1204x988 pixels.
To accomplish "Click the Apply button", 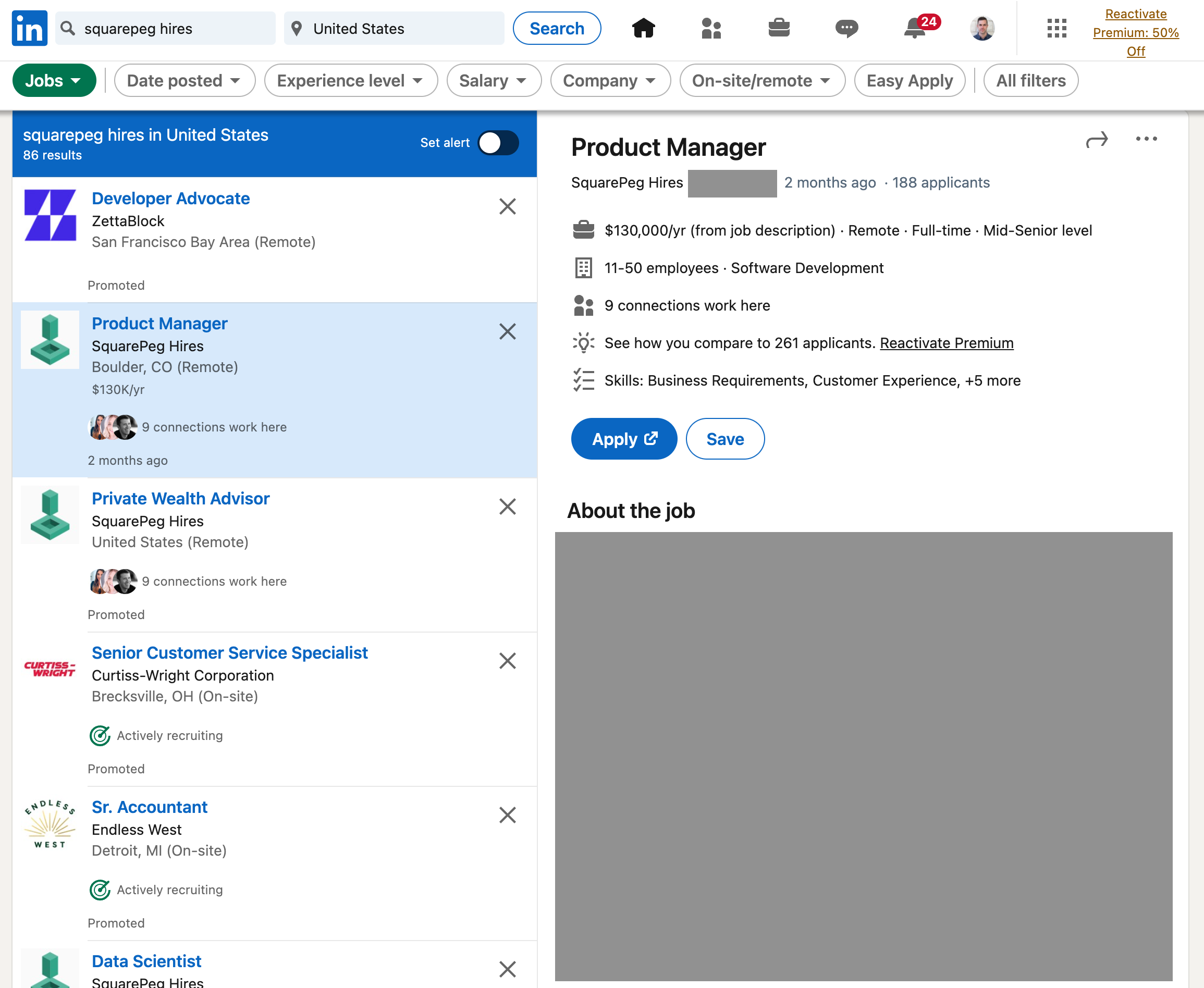I will (624, 439).
